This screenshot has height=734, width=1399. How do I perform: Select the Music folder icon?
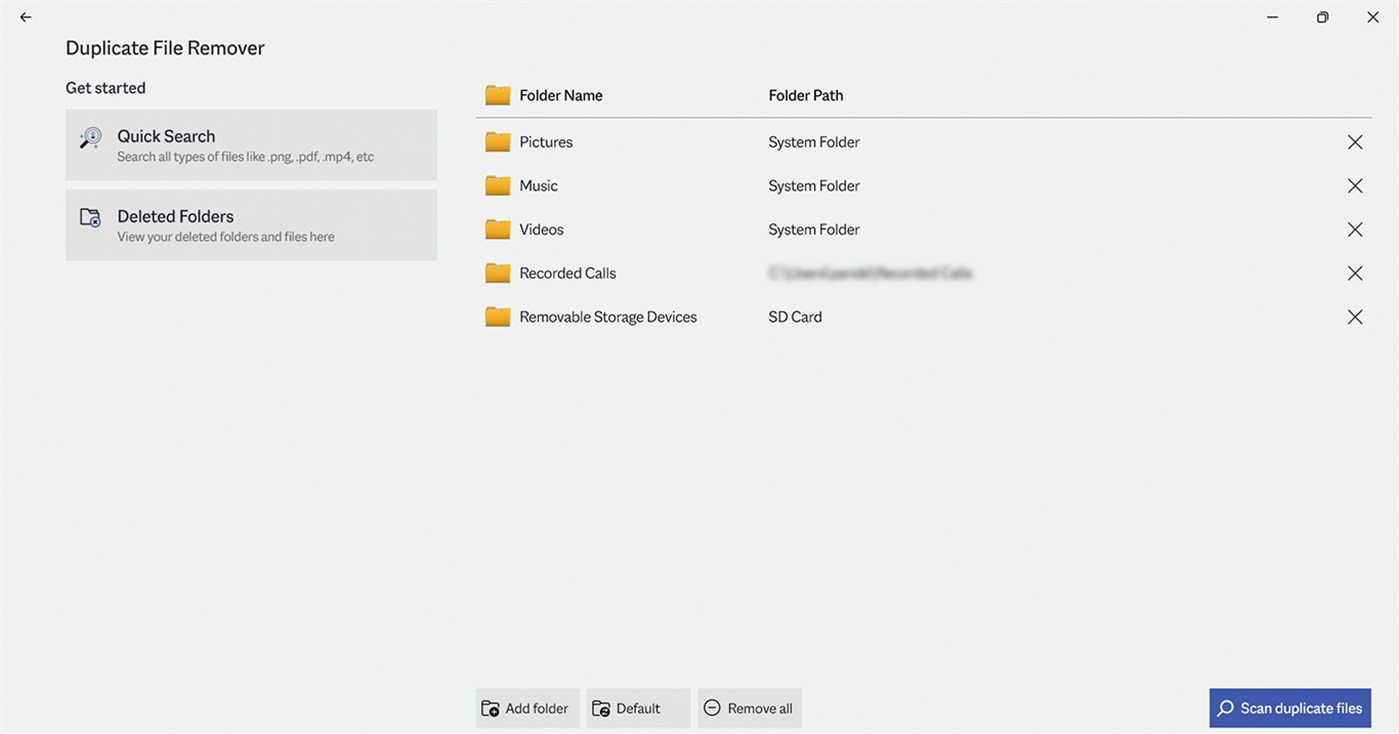click(498, 186)
